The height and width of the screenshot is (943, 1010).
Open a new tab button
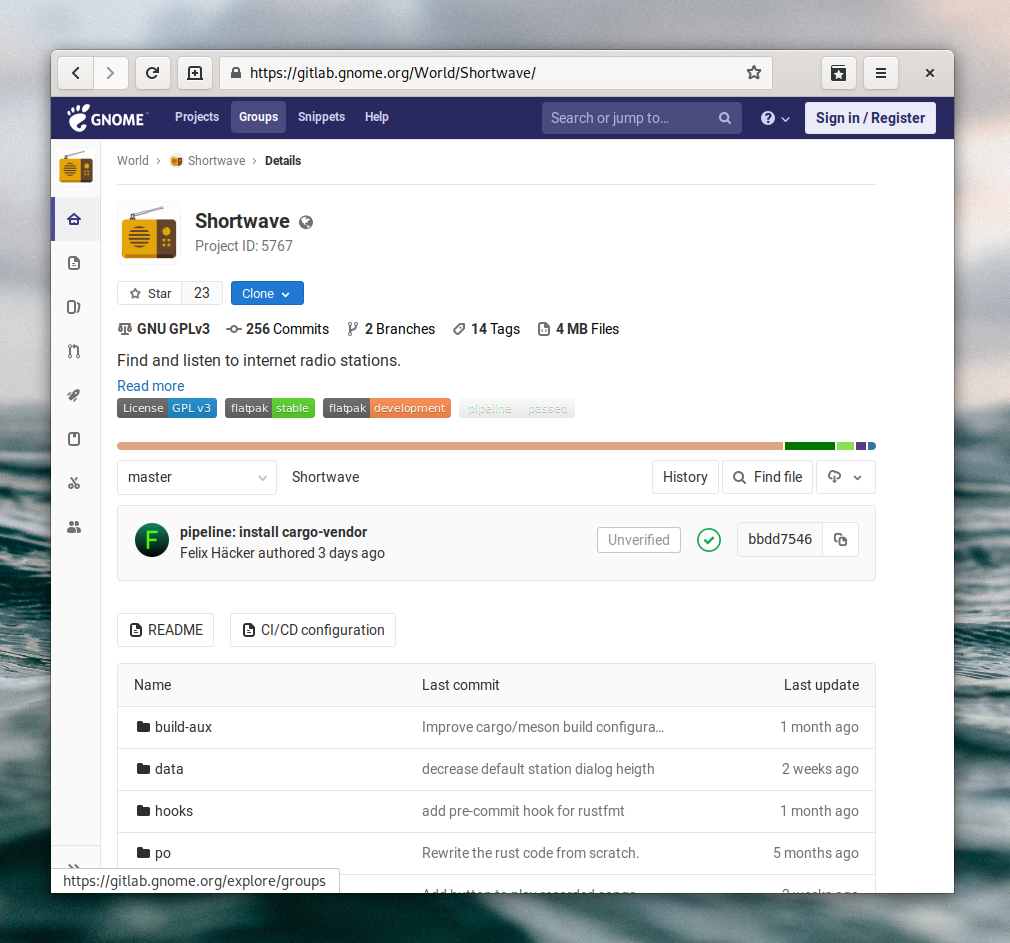point(195,73)
